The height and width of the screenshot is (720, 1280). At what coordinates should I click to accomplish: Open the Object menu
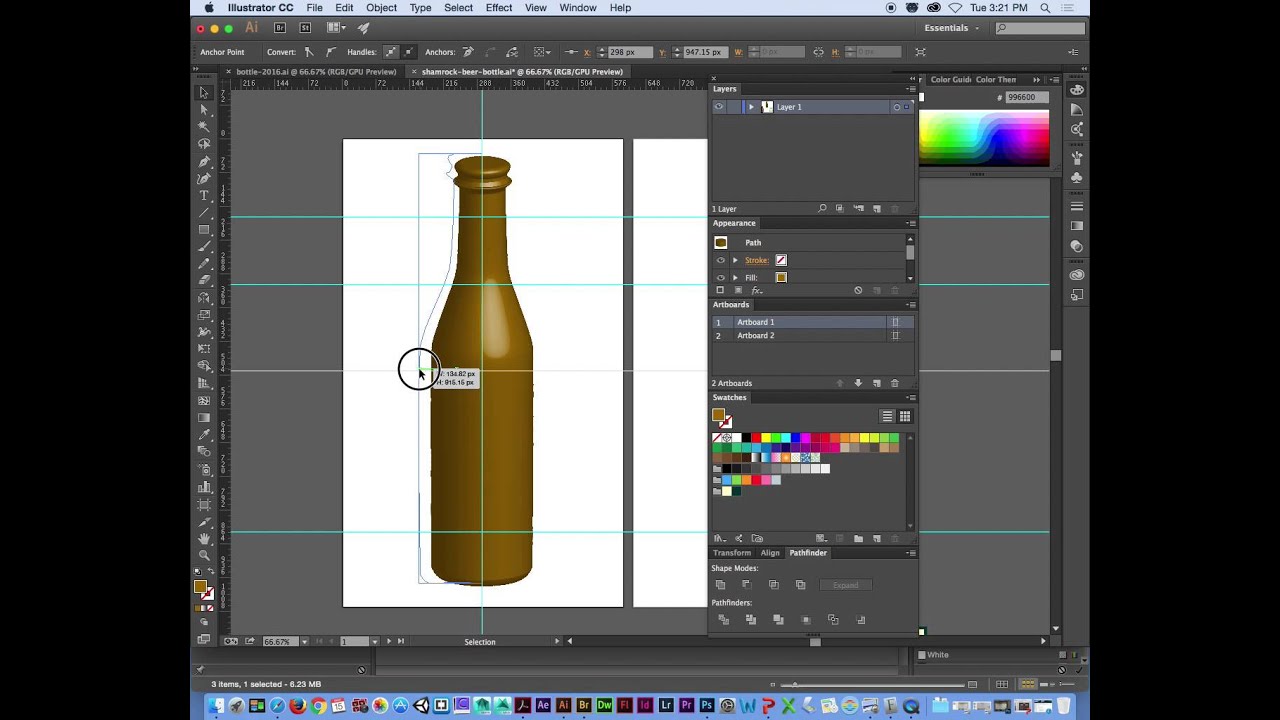click(381, 8)
